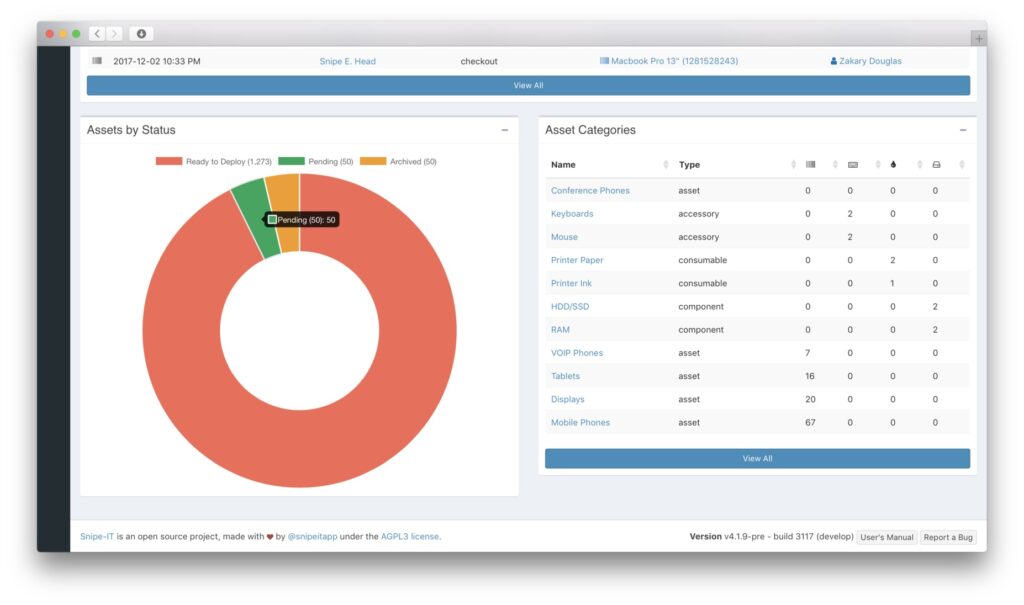Image resolution: width=1024 pixels, height=605 pixels.
Task: Click the barcode assets column icon
Action: pos(810,164)
